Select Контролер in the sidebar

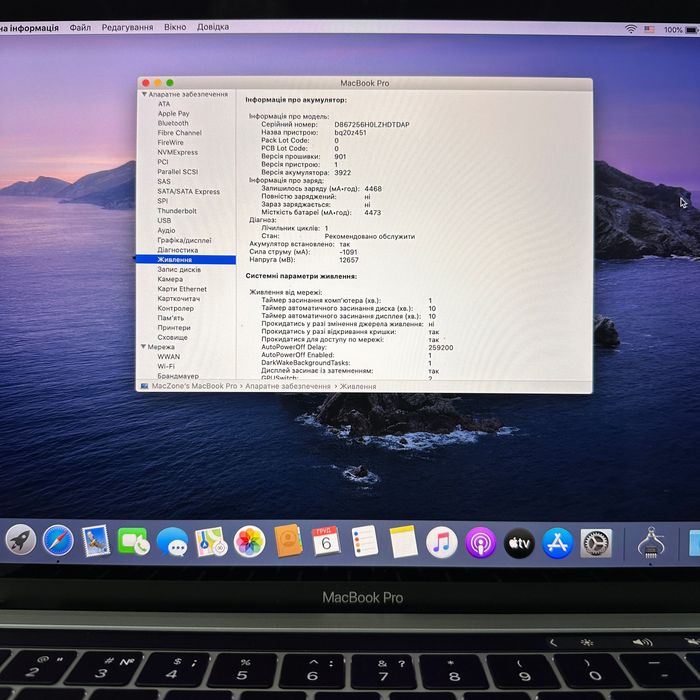click(175, 308)
